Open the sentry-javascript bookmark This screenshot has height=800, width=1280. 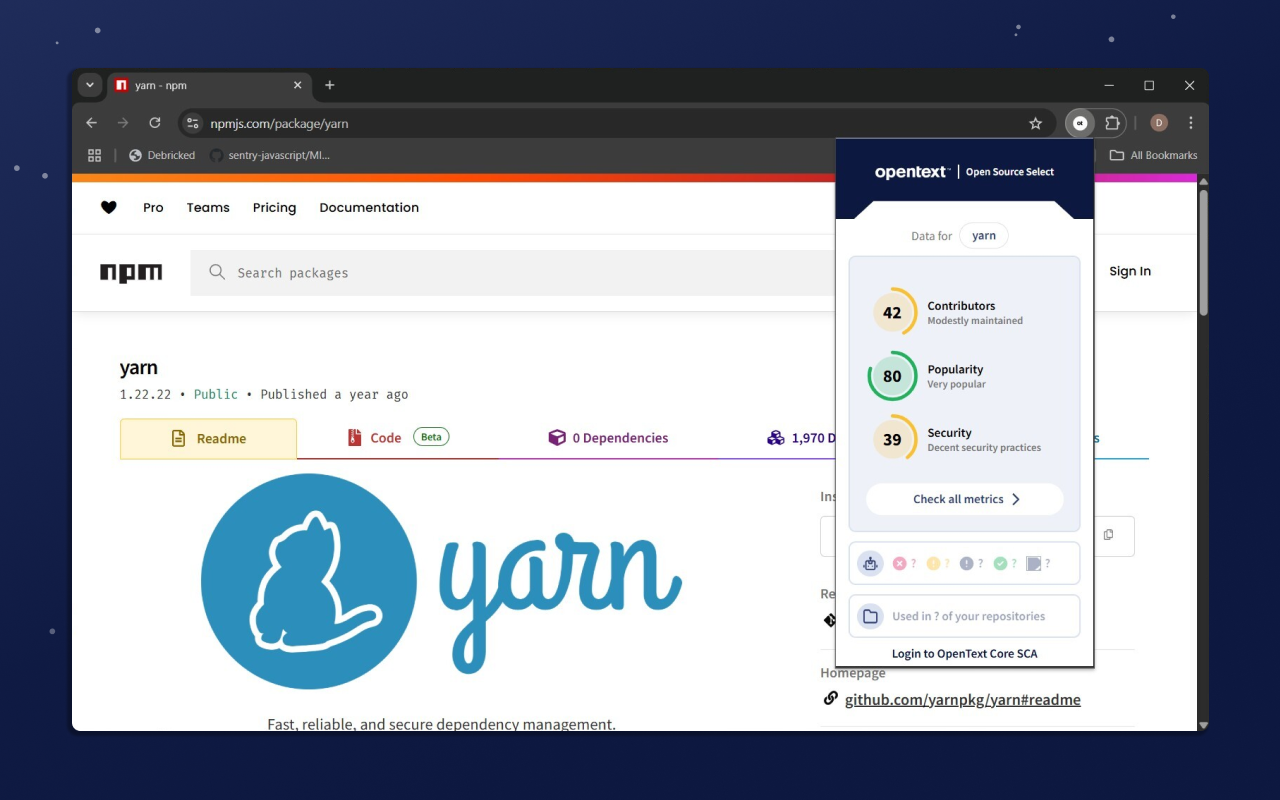(x=270, y=155)
